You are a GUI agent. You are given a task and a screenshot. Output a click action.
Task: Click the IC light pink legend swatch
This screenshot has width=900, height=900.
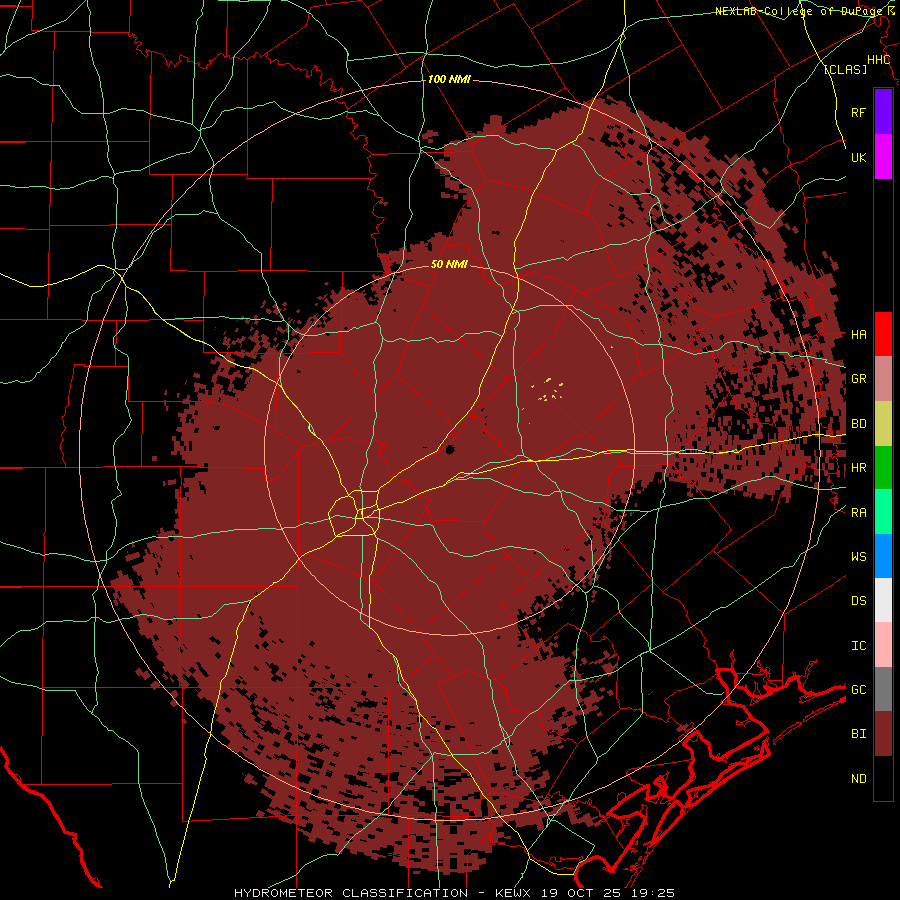(x=883, y=645)
